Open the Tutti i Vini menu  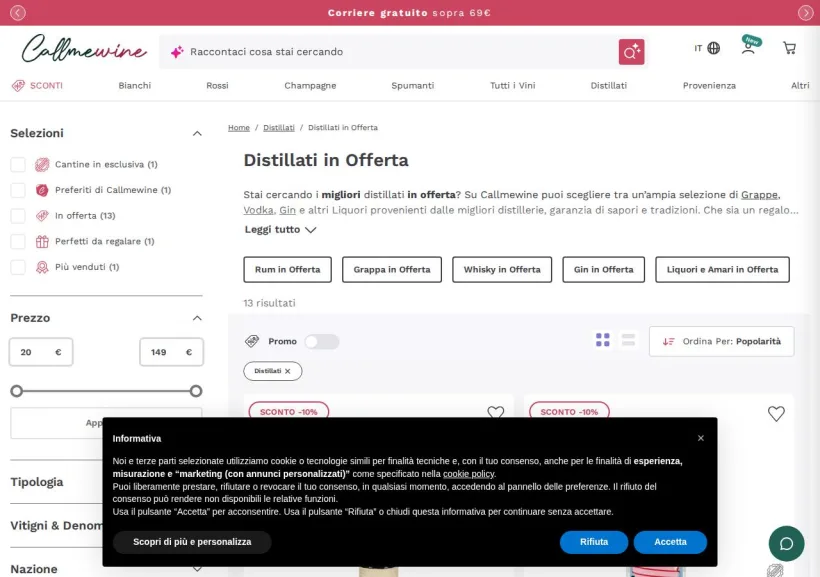[512, 85]
